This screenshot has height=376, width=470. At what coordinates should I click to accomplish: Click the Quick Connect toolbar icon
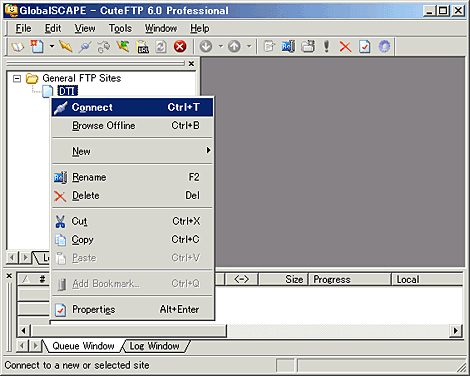pos(123,47)
